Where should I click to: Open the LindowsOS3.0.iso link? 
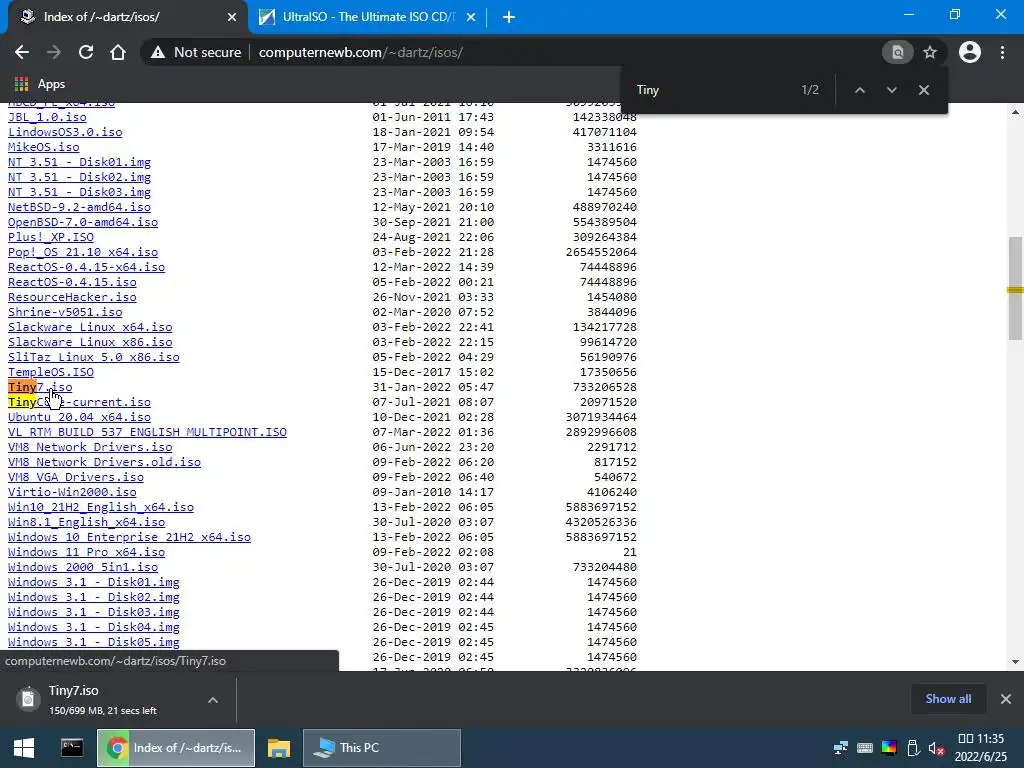click(x=65, y=132)
